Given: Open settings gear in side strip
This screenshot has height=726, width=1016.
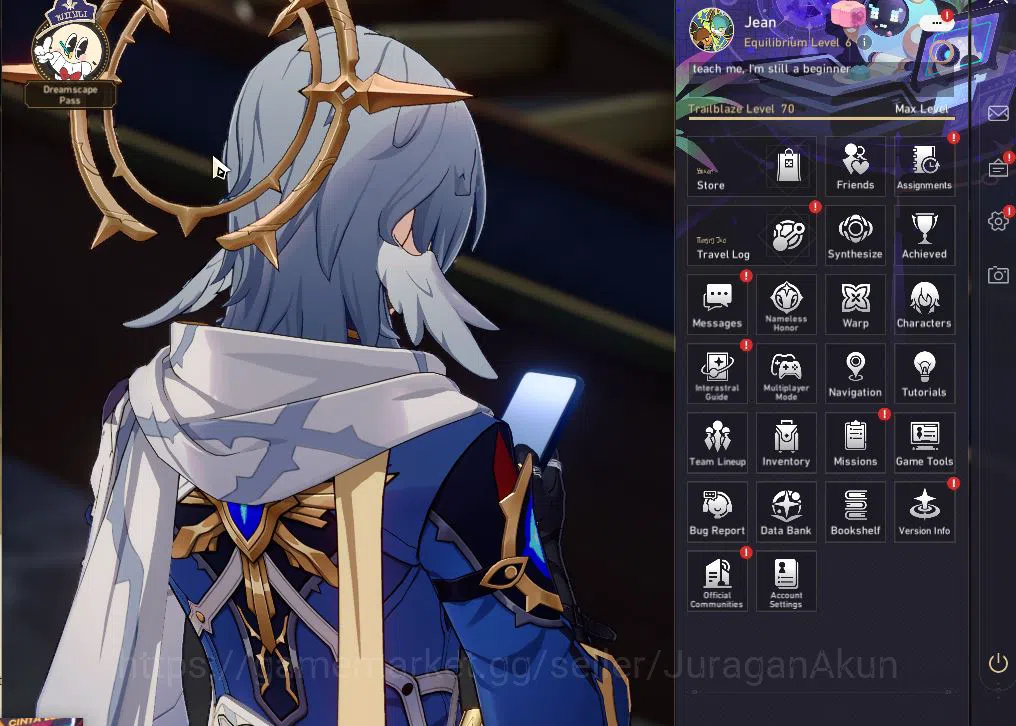Looking at the screenshot, I should point(998,220).
